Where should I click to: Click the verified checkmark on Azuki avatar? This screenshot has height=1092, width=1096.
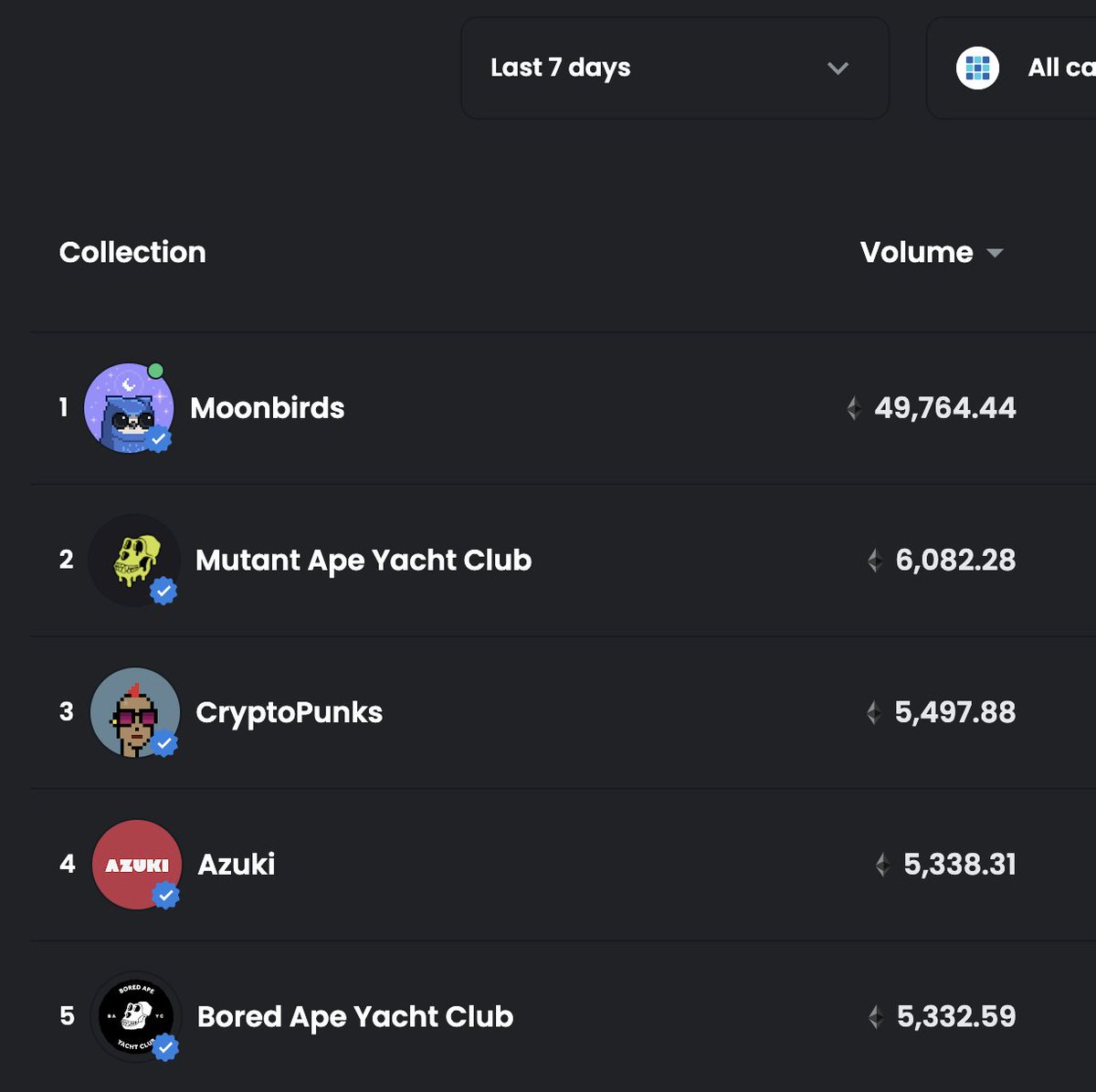165,896
